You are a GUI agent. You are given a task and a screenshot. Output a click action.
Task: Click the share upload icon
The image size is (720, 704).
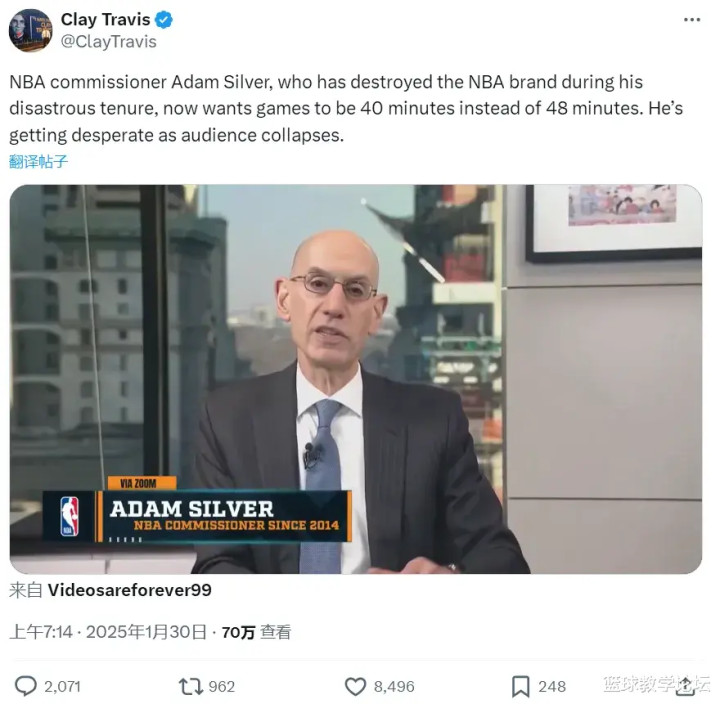(x=686, y=686)
